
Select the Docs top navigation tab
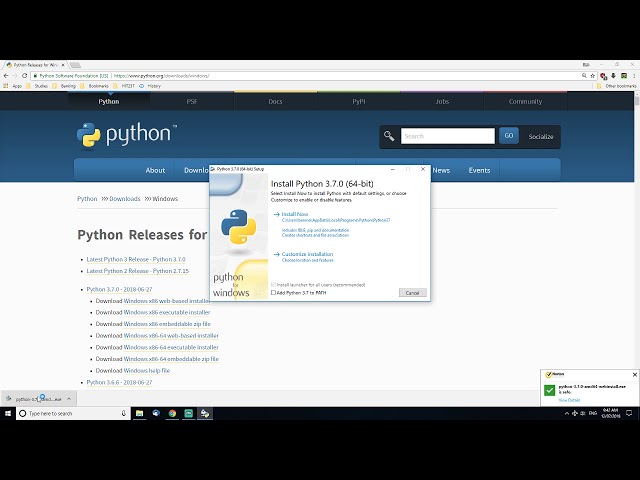[x=275, y=101]
